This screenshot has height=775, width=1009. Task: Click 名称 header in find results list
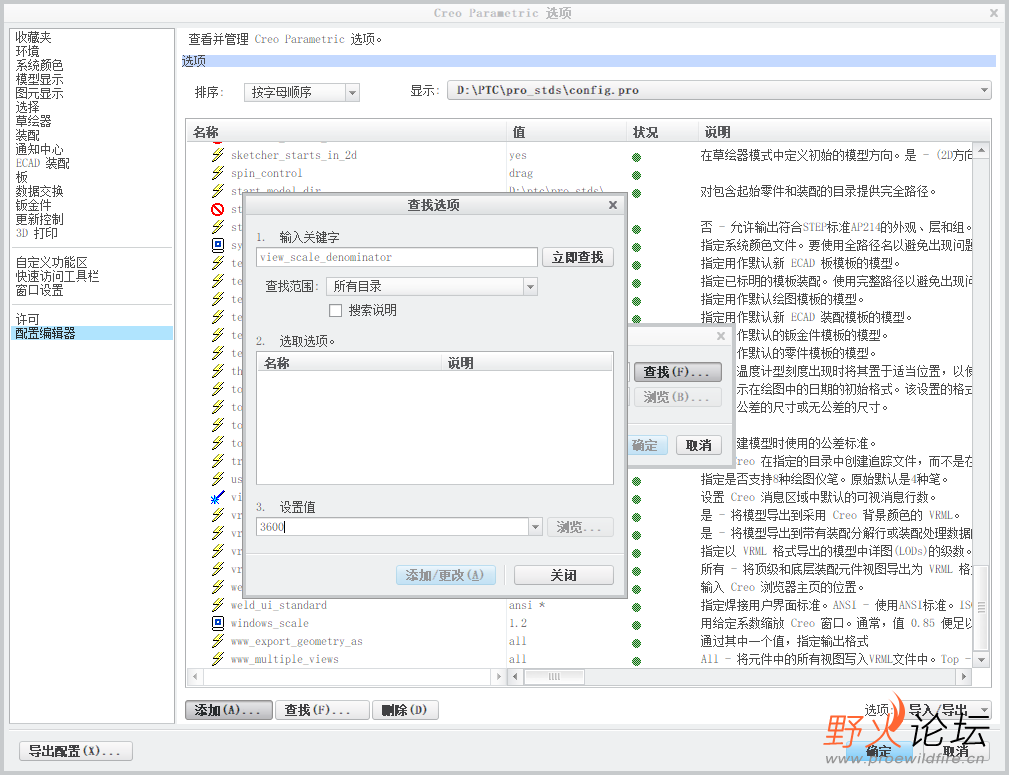(x=349, y=363)
